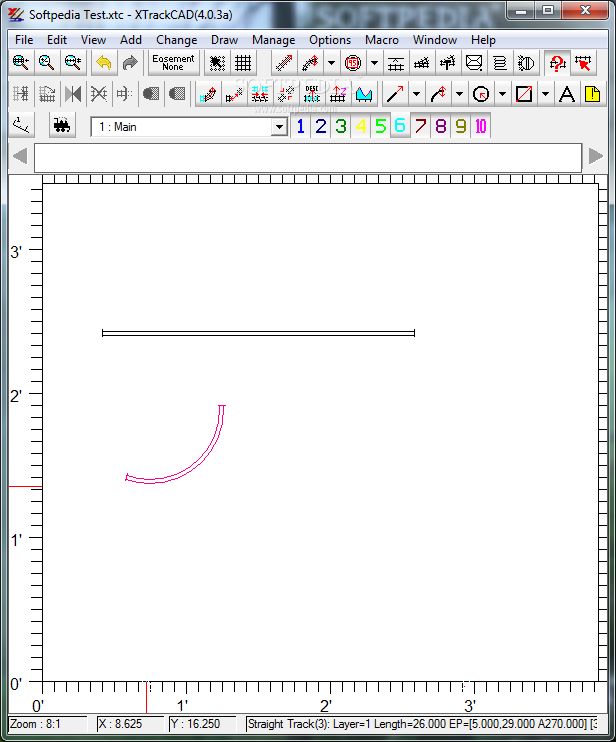Open the Change menu
Screen dimensions: 616x742
(176, 40)
